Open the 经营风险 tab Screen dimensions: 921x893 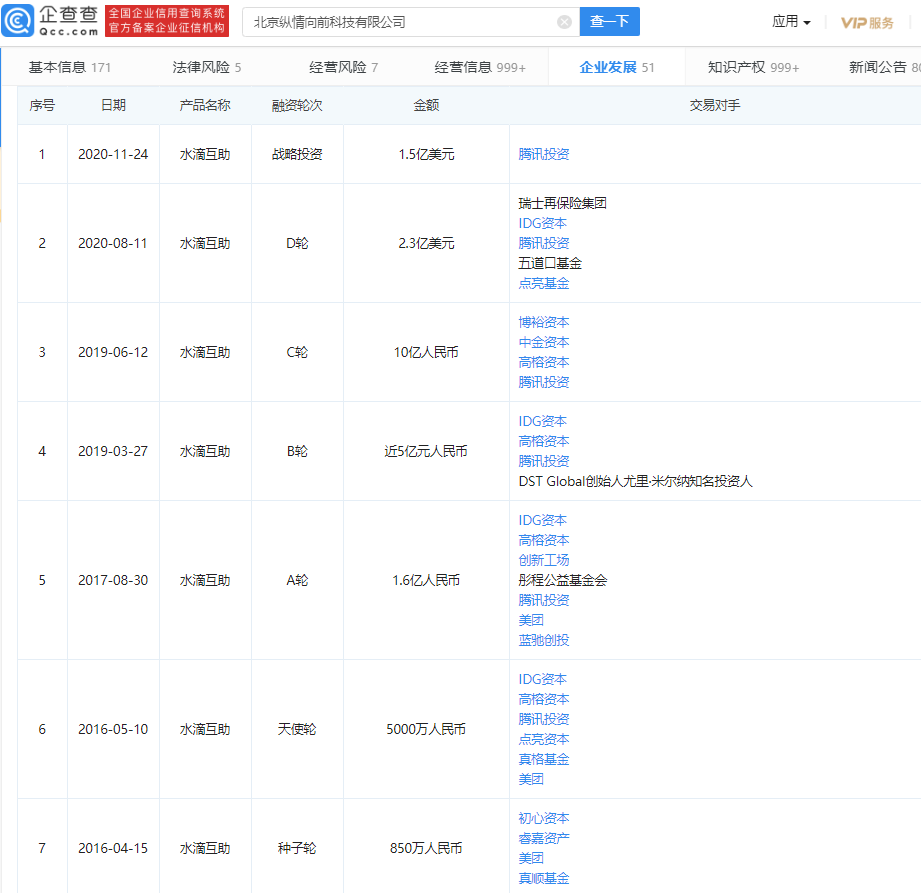point(344,67)
